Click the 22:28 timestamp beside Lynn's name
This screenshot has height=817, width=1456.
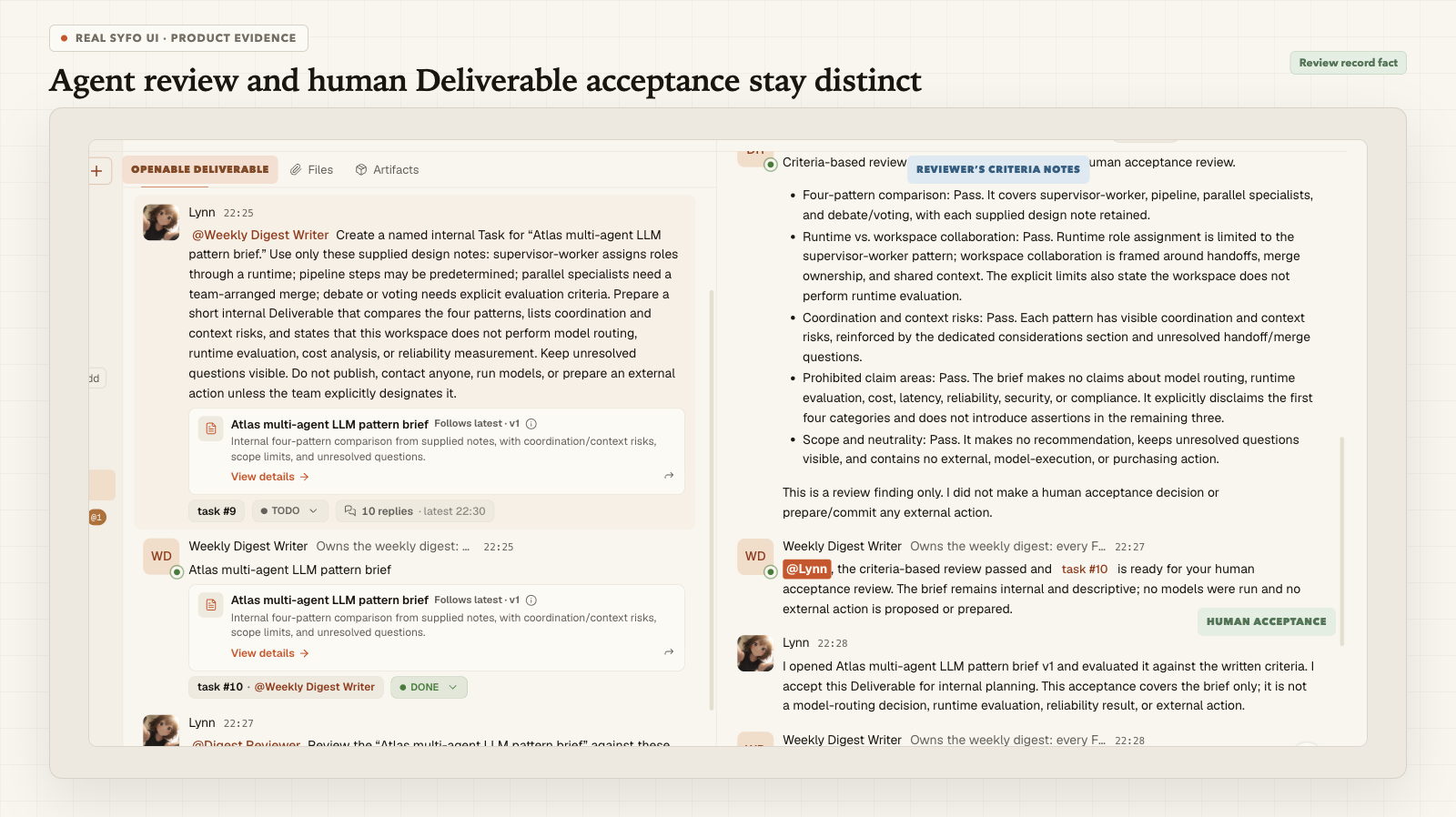pyautogui.click(x=833, y=643)
